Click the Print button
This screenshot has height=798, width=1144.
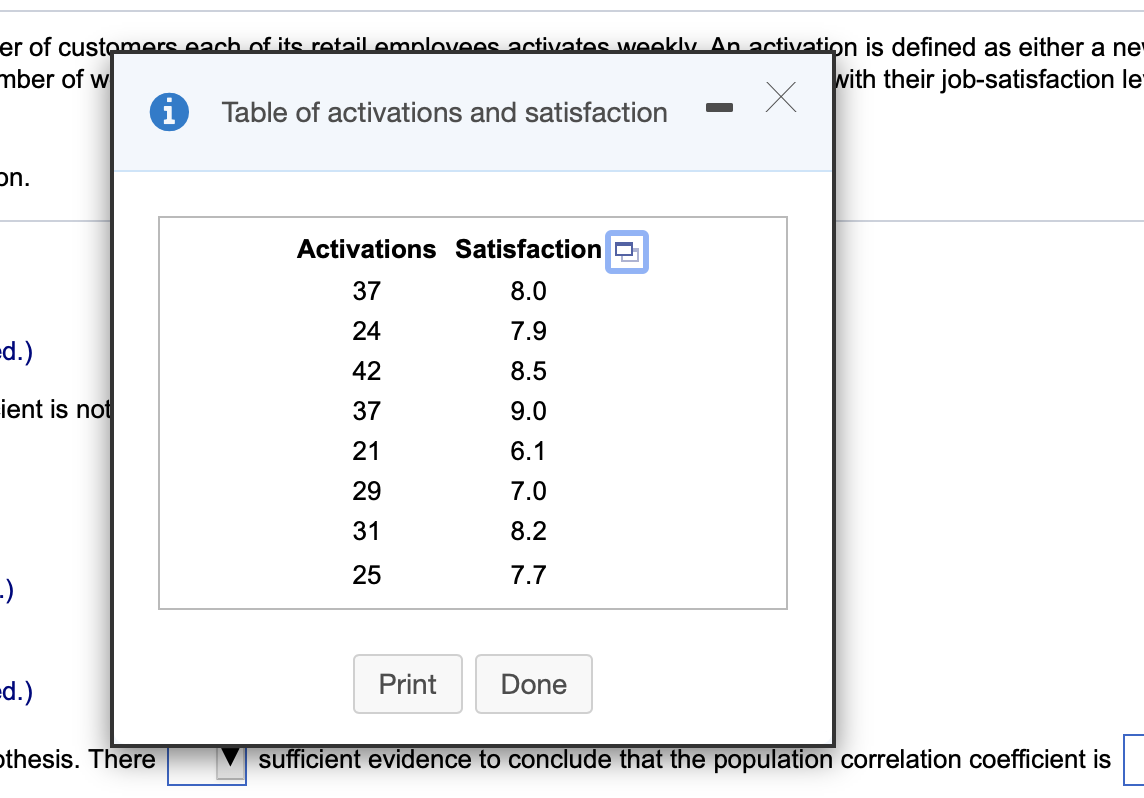[x=408, y=683]
